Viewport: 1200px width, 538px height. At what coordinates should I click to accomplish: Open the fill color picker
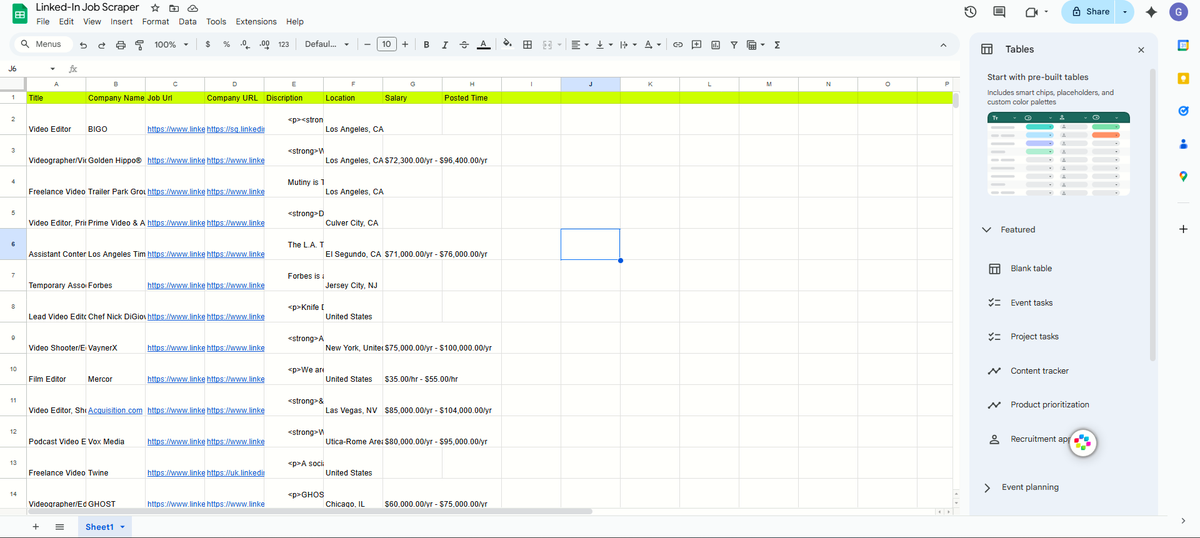(507, 44)
